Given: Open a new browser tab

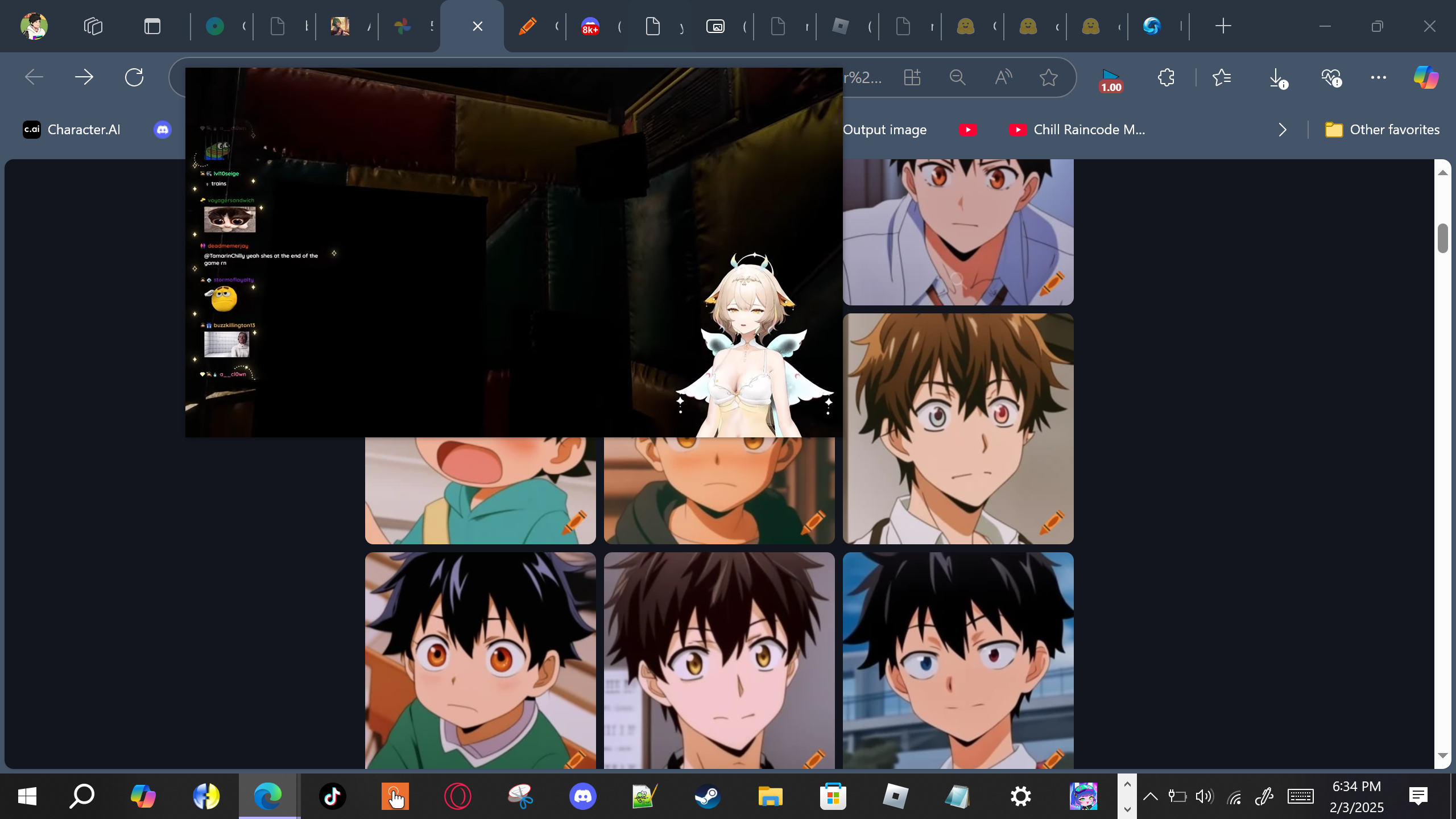Looking at the screenshot, I should (1223, 26).
